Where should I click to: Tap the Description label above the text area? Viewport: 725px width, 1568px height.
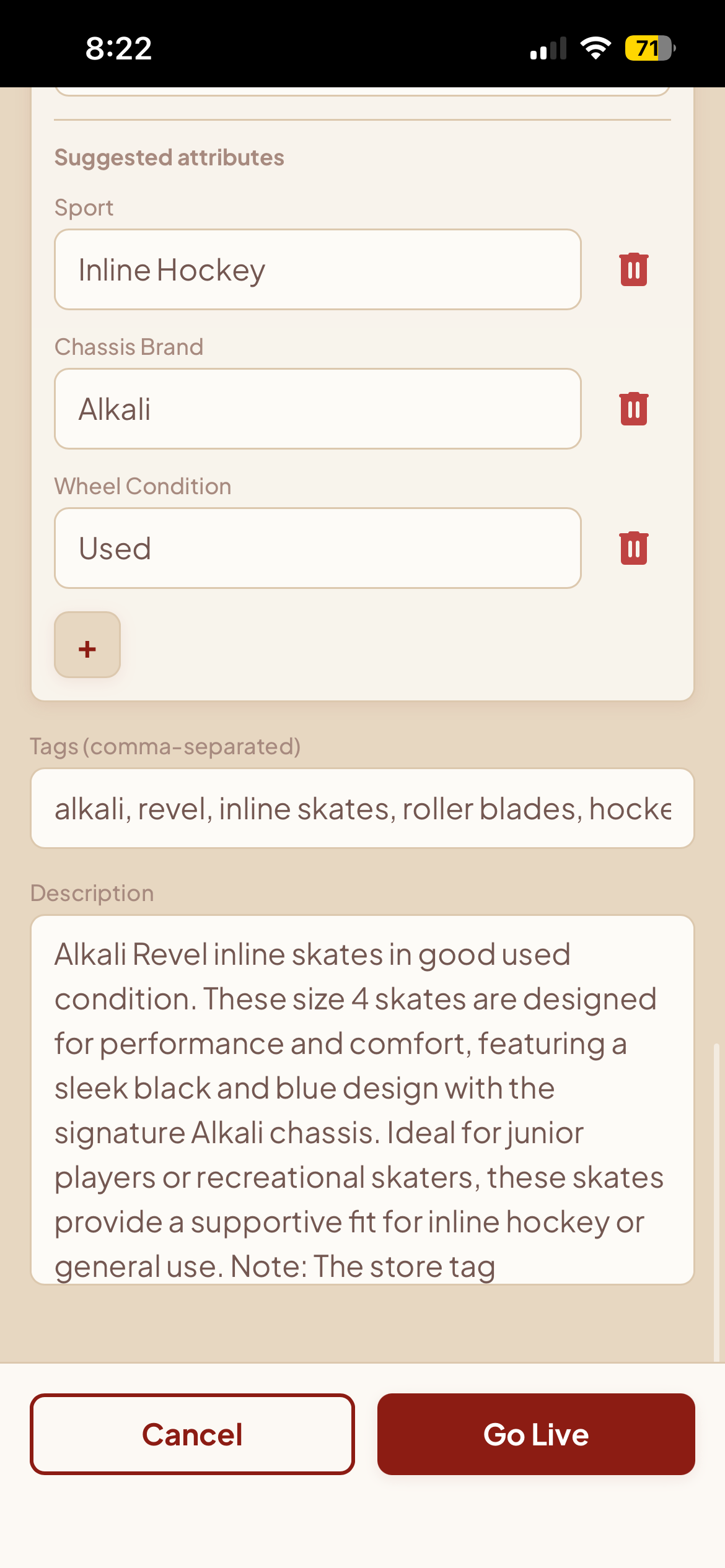coord(92,893)
